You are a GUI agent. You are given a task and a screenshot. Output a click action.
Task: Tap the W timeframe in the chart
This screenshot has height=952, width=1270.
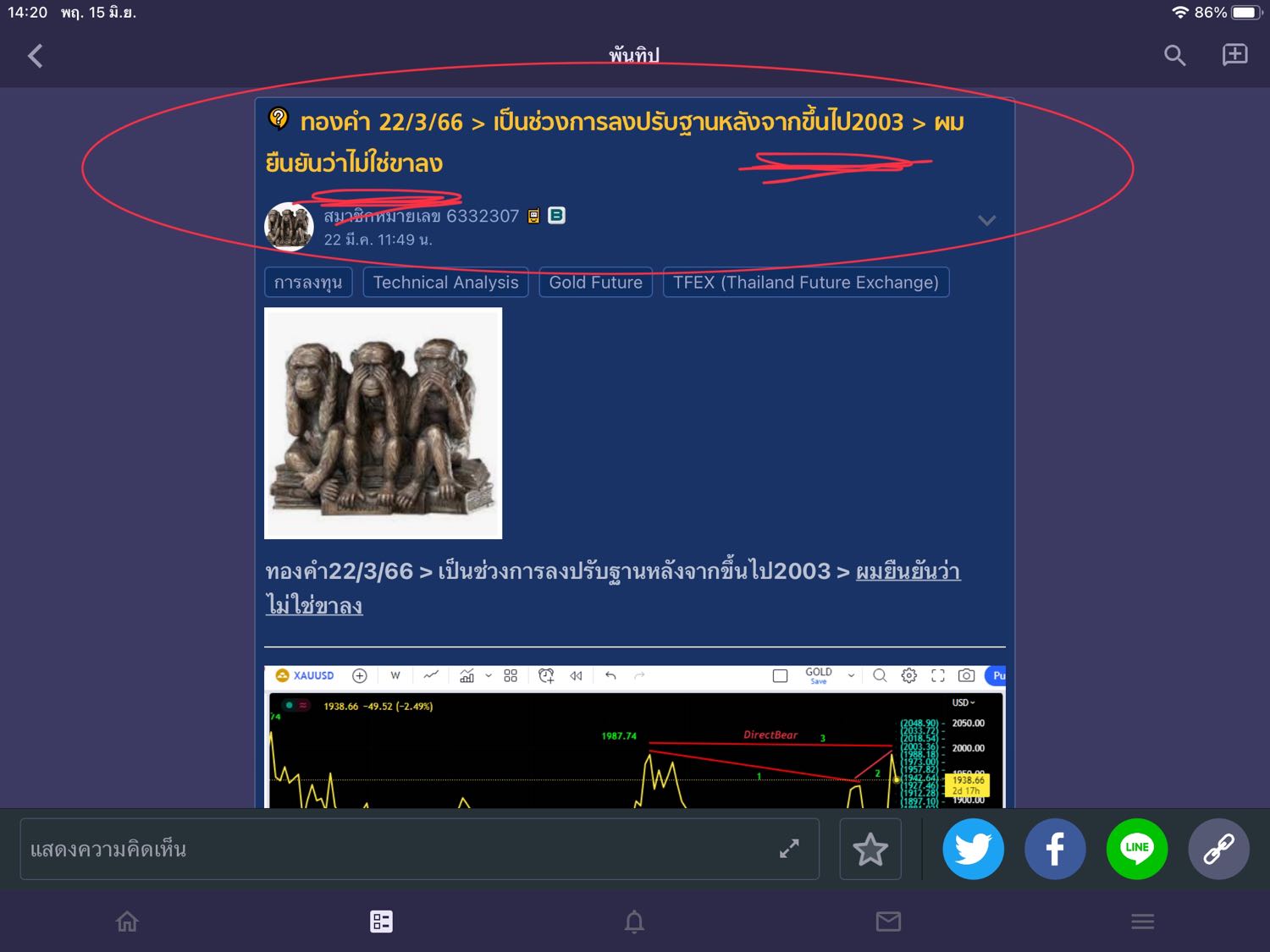395,675
